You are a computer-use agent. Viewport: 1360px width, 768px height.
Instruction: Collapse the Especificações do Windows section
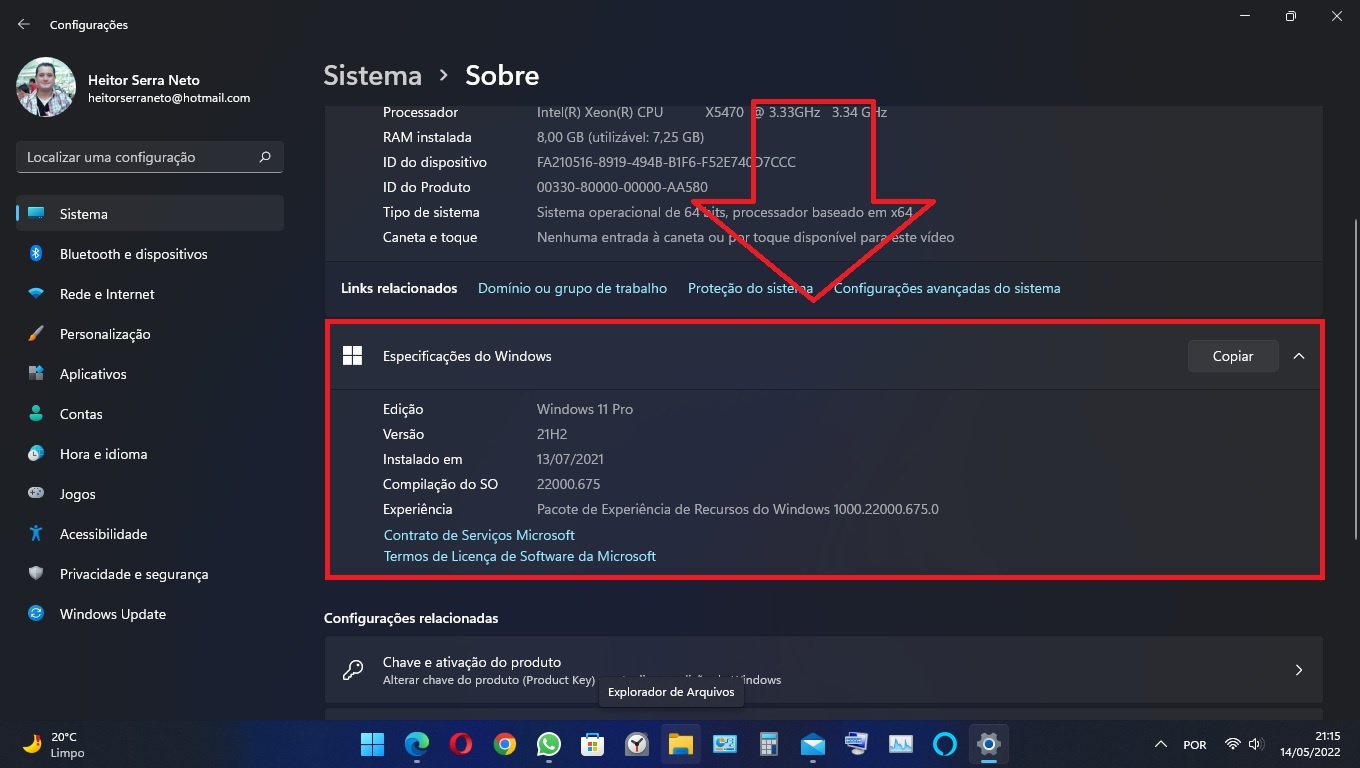coord(1299,356)
